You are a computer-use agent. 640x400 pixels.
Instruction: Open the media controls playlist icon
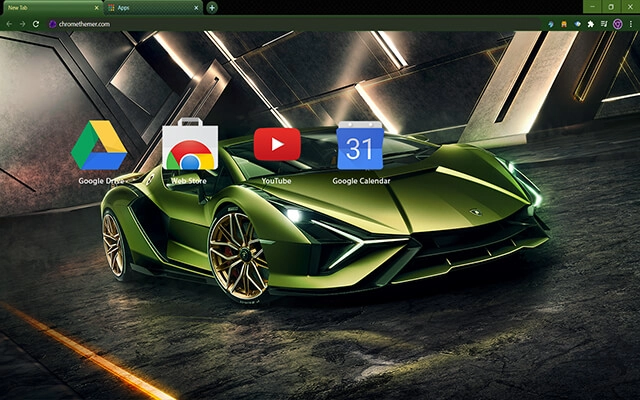(x=604, y=24)
